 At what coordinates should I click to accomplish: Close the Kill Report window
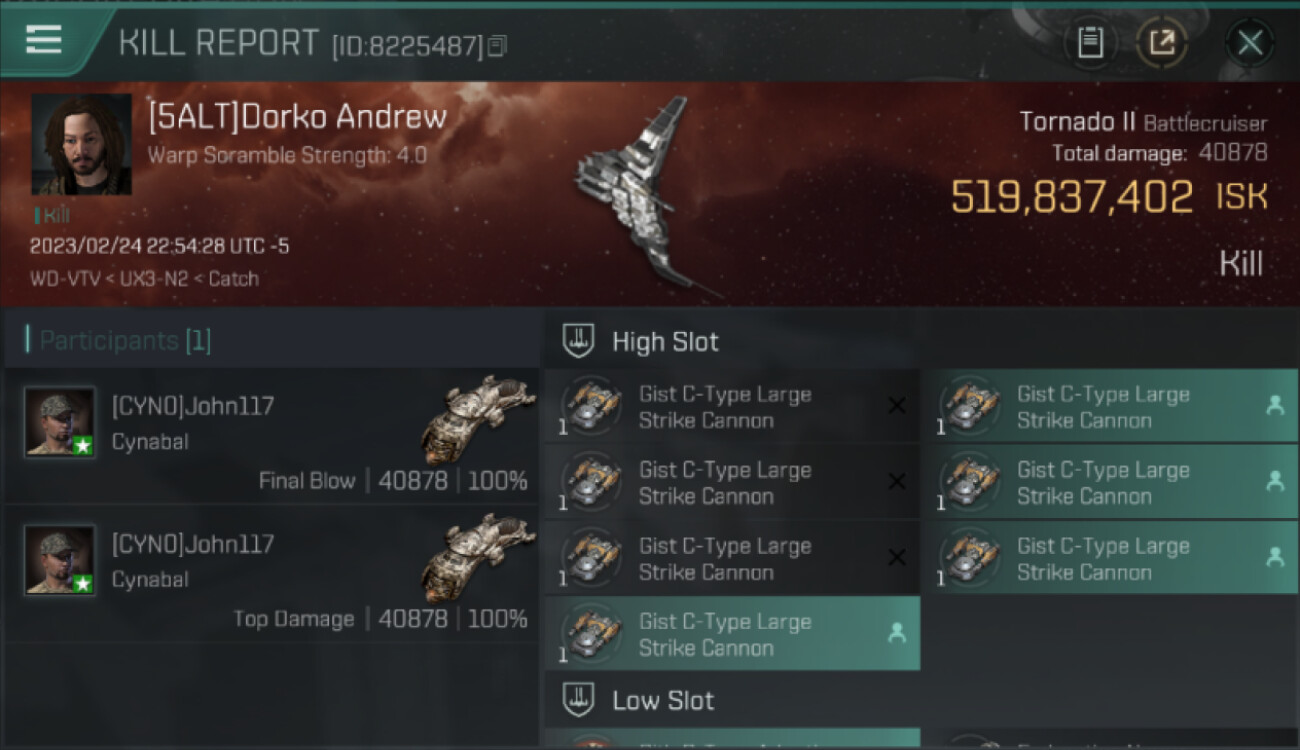[1250, 43]
